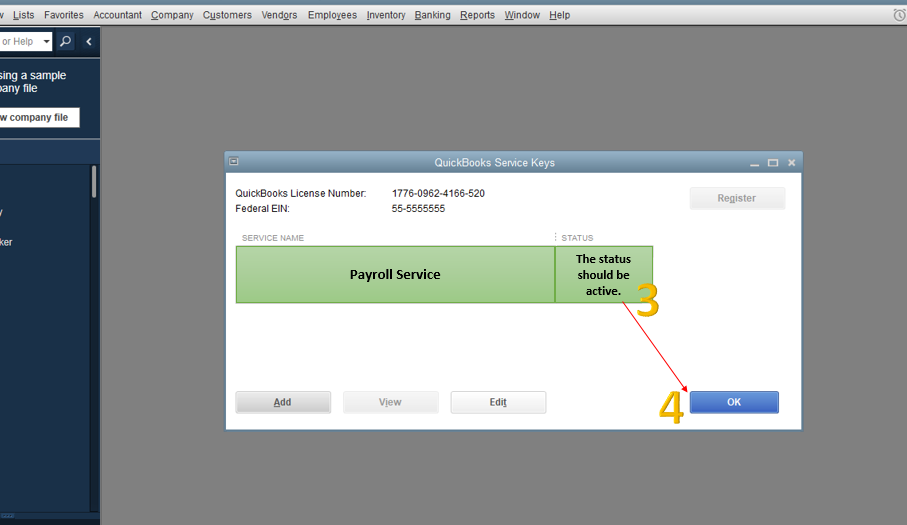Click the Federal EIN value 55-5555555
The width and height of the screenshot is (907, 525).
pyautogui.click(x=418, y=208)
